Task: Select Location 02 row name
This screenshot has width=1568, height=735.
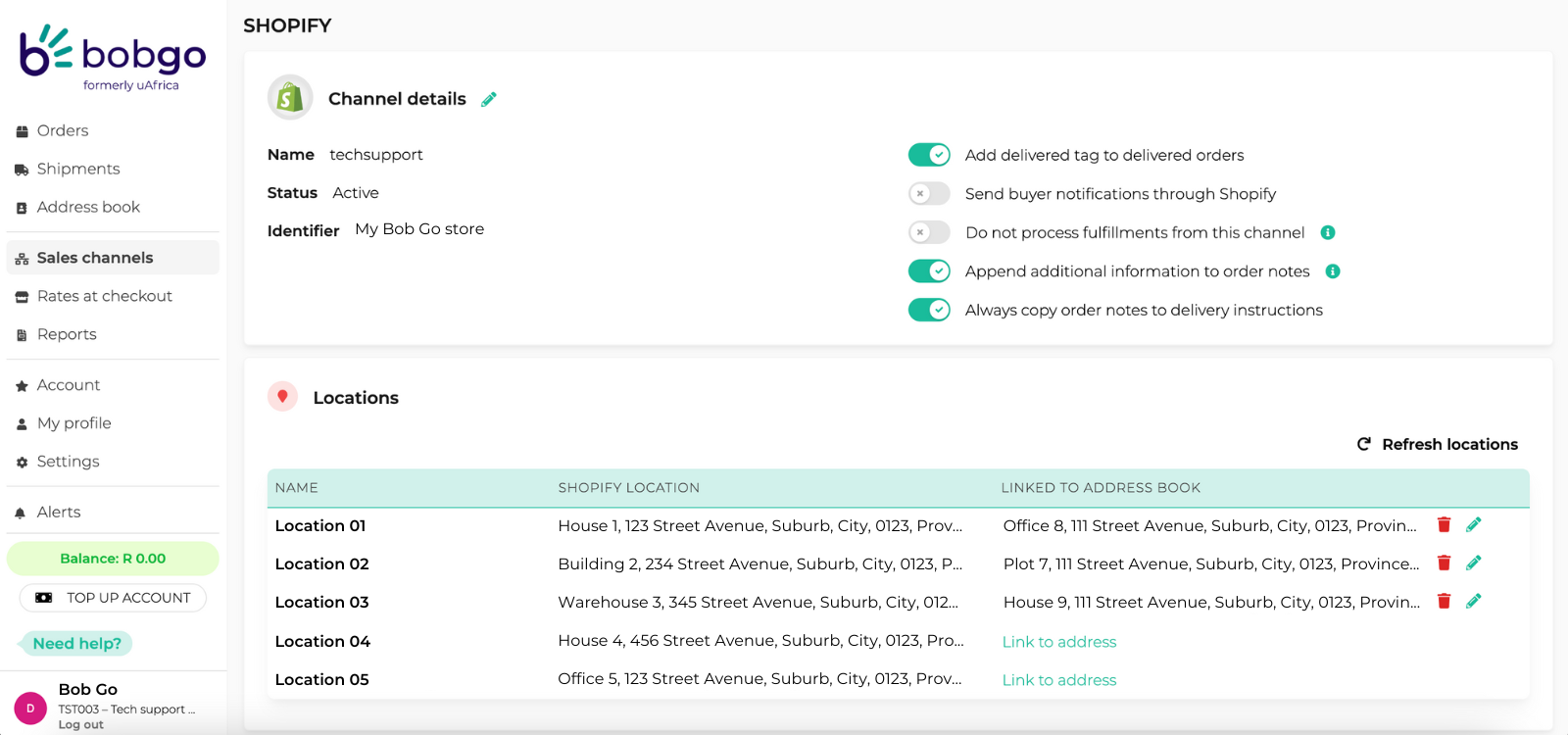Action: 322,564
